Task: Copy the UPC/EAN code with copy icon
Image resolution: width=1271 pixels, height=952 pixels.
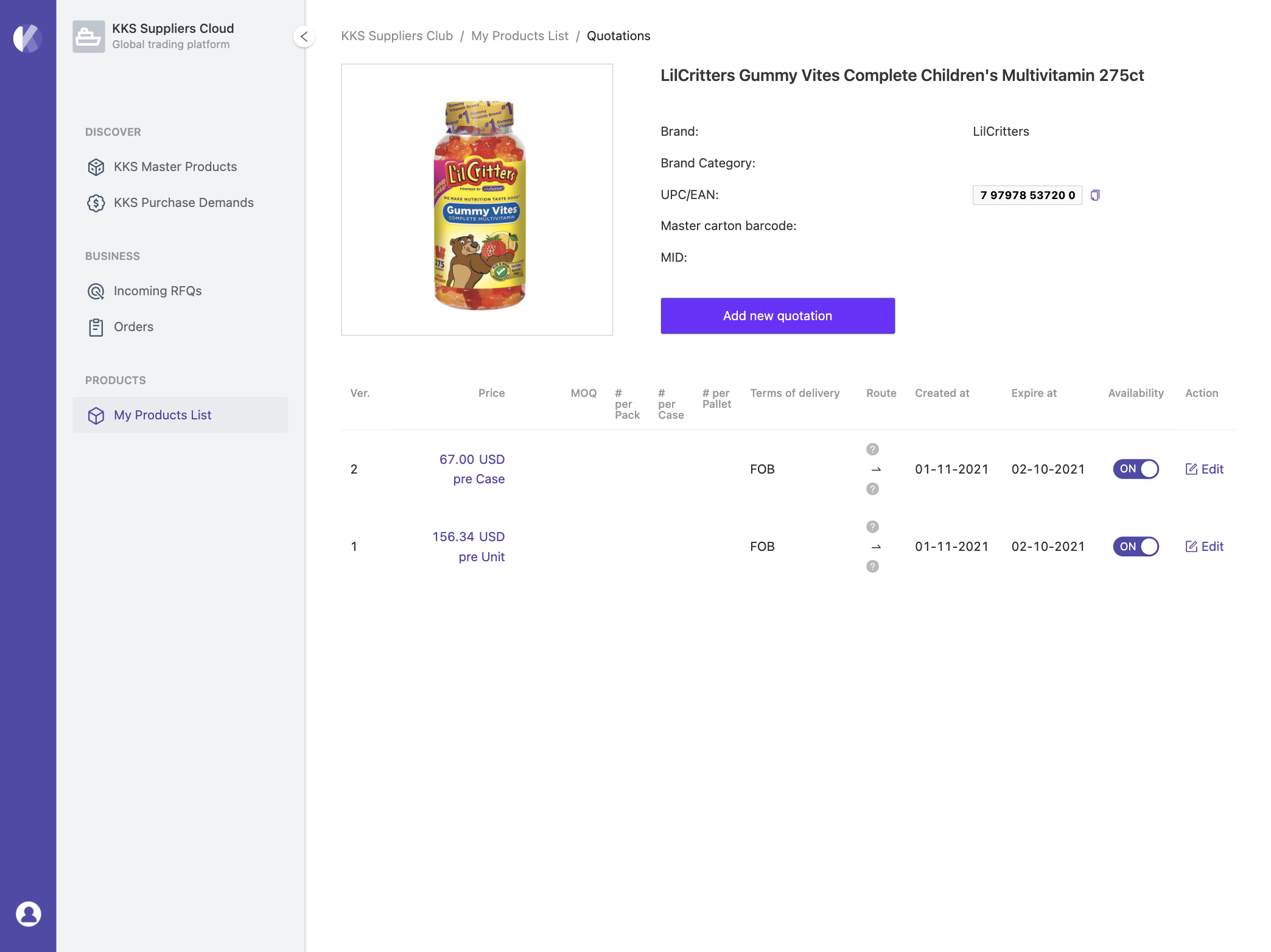Action: point(1095,195)
